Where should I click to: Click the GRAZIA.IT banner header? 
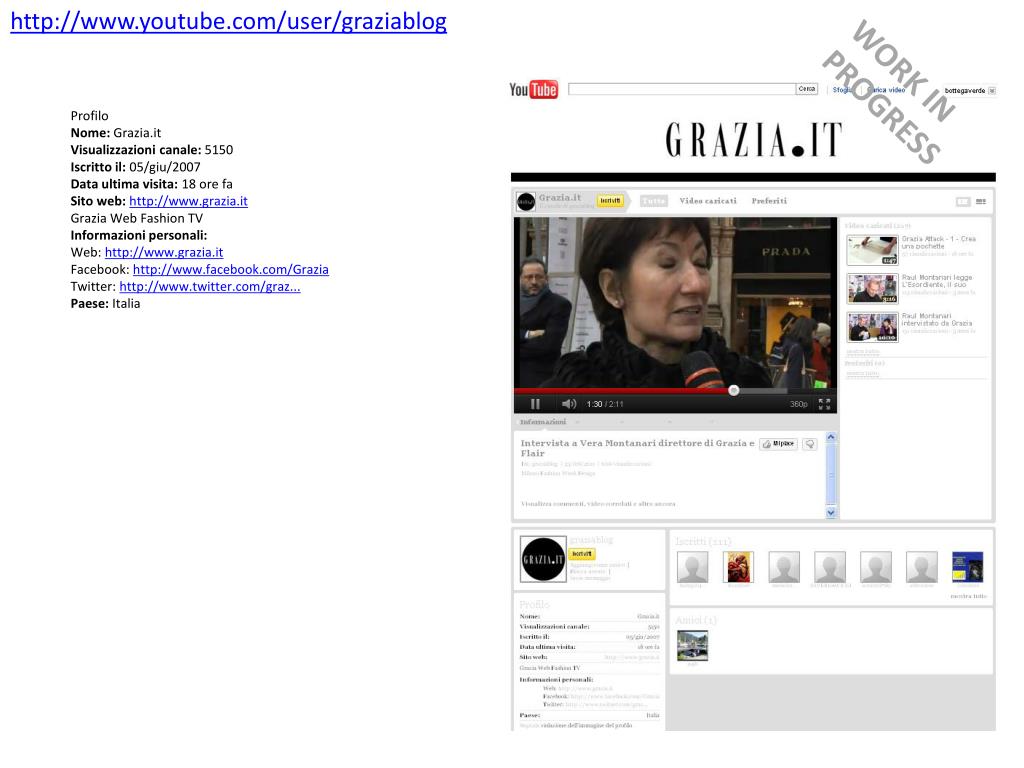[754, 140]
